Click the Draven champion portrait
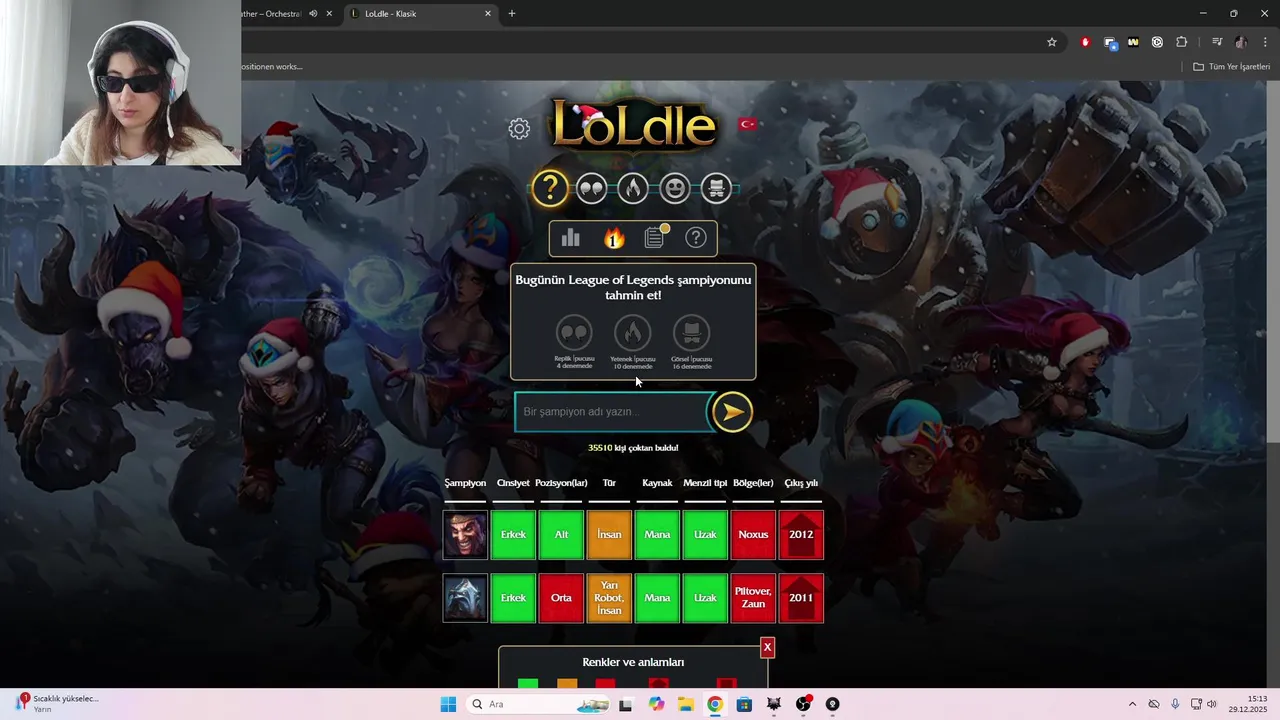 (465, 534)
